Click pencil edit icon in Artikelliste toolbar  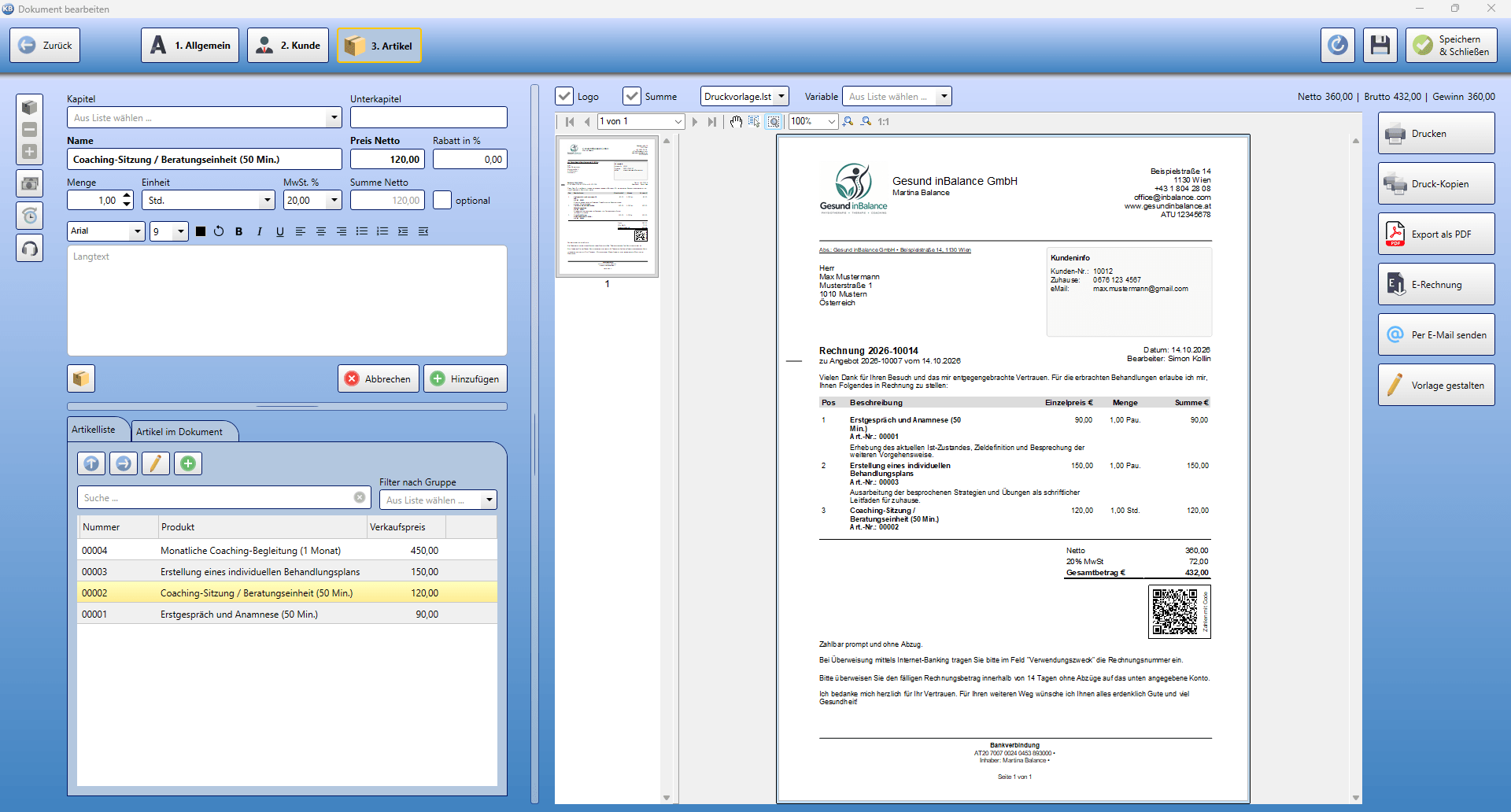coord(155,463)
